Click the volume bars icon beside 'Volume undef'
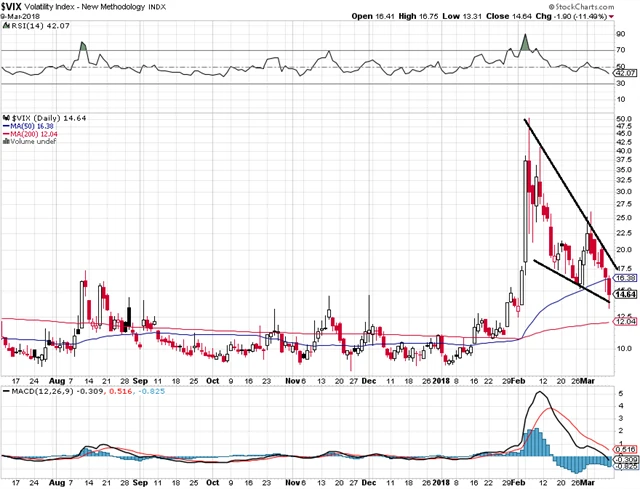This screenshot has width=640, height=489. pos(6,141)
